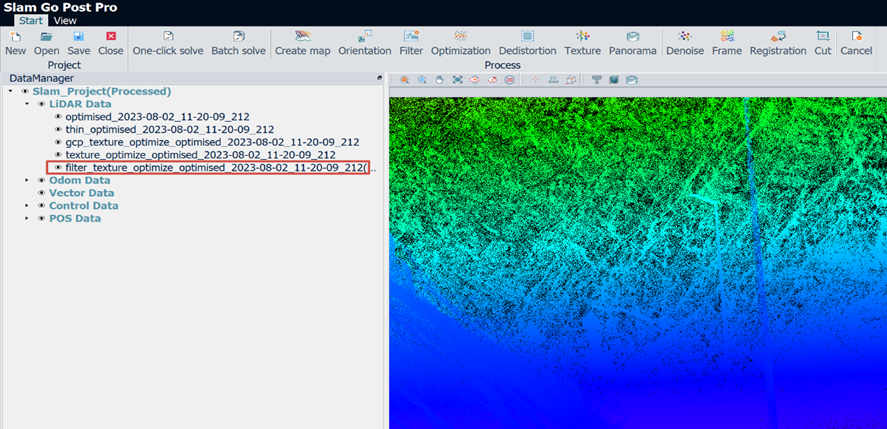Click zoom in magnifier in viewer toolbar
Screen dimensions: 887x429
click(x=404, y=80)
